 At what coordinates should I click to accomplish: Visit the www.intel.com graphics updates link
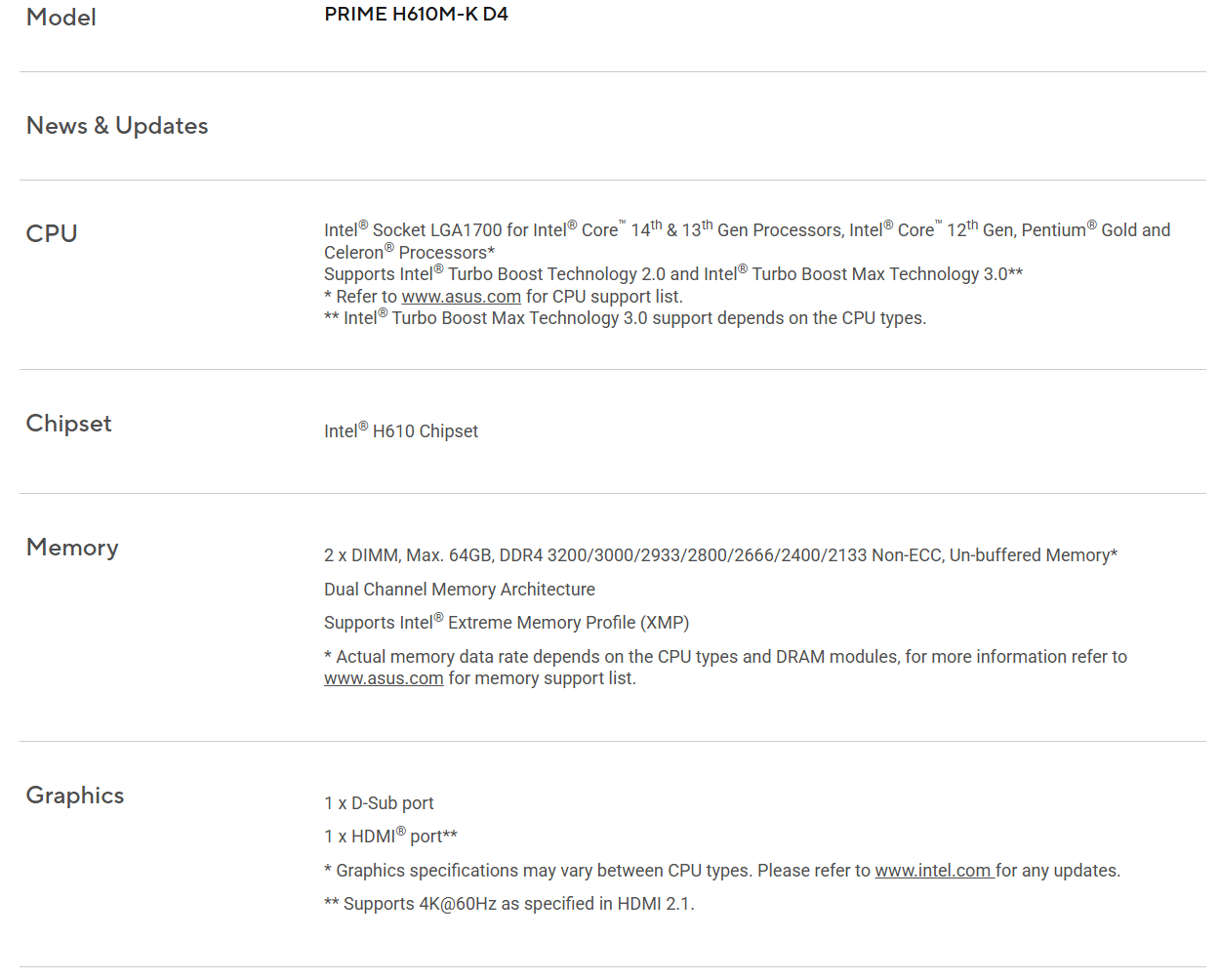pos(934,870)
